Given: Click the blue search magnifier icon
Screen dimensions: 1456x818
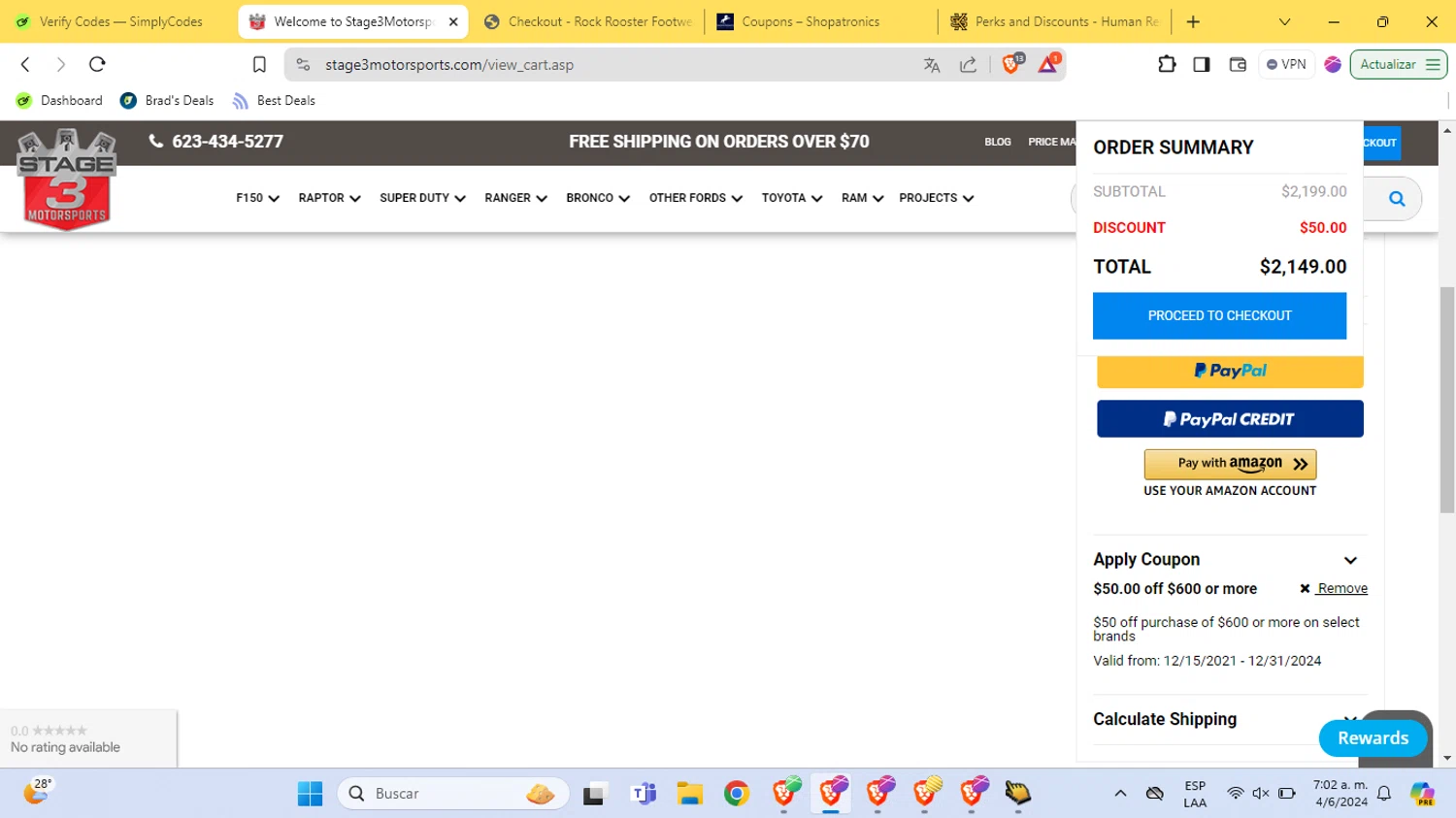Looking at the screenshot, I should (1397, 199).
